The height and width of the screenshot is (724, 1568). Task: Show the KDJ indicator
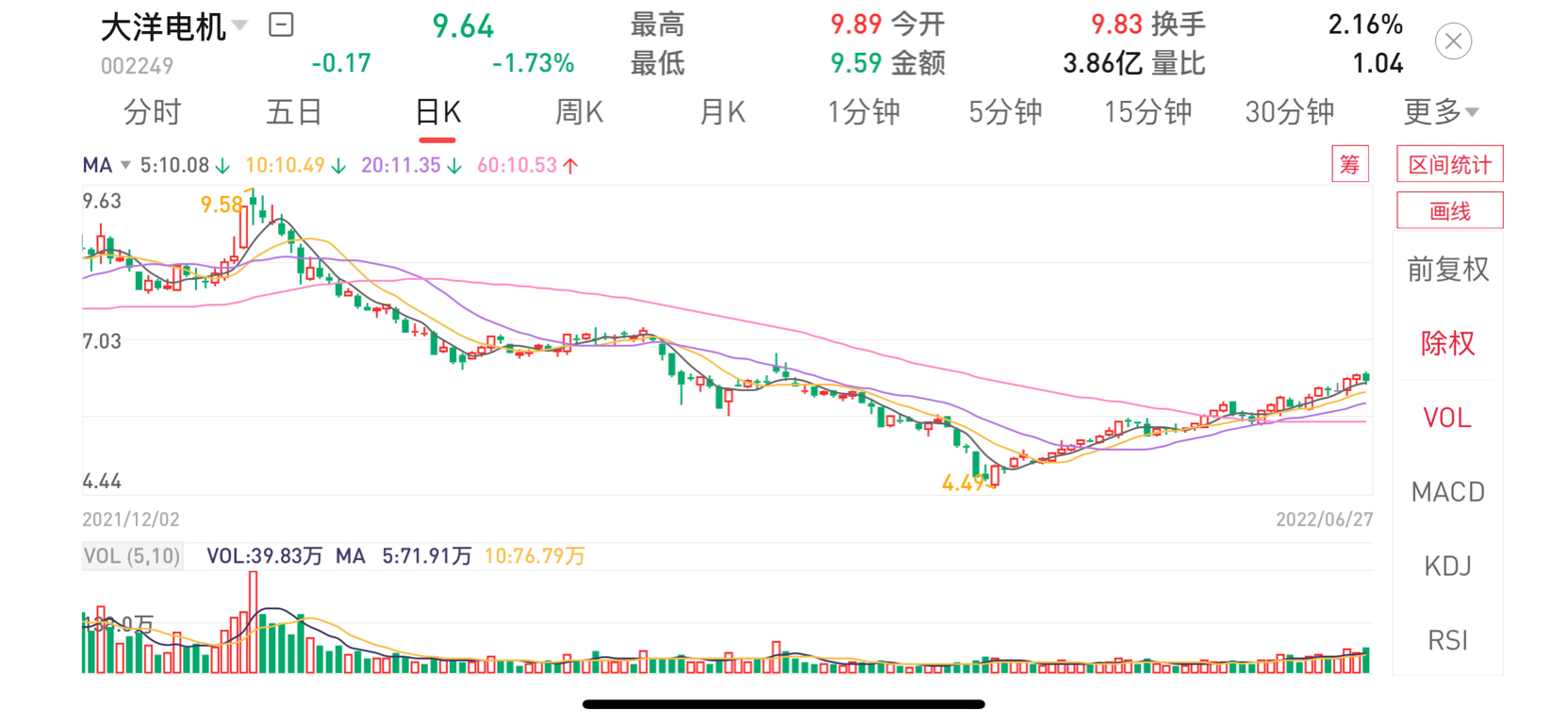[1447, 567]
